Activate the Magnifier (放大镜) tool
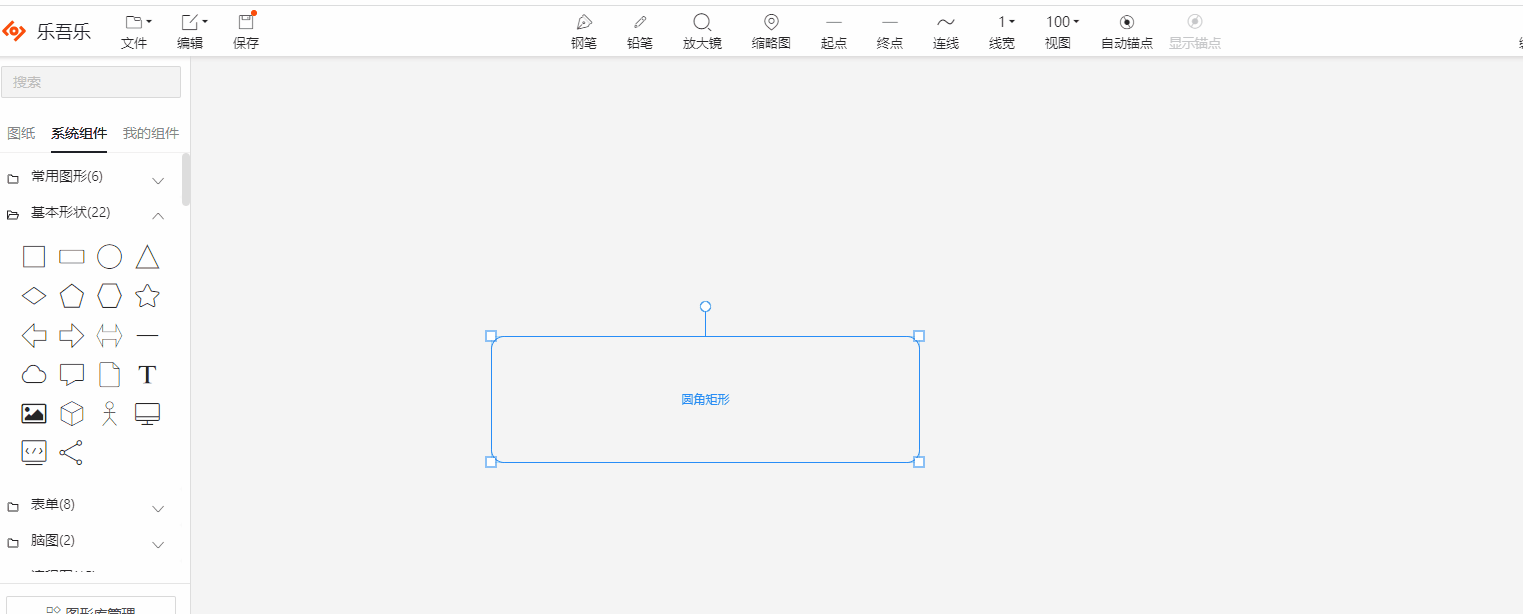 pyautogui.click(x=702, y=30)
